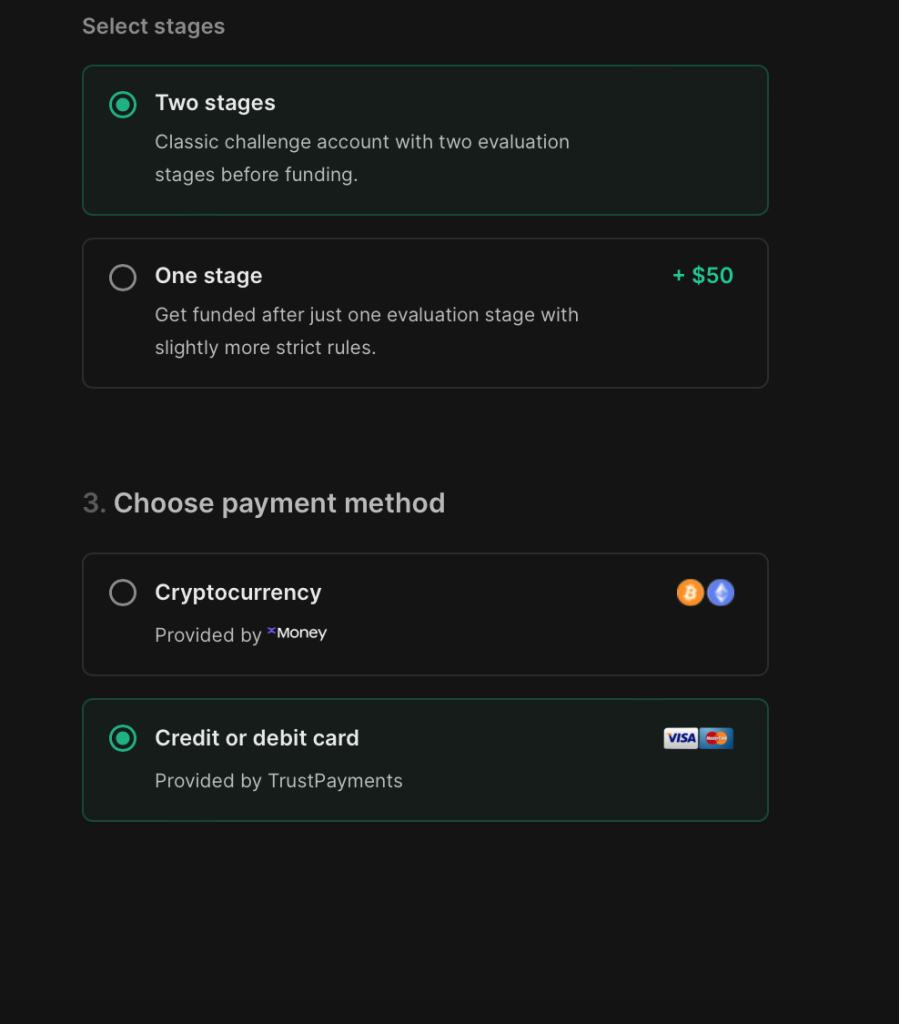Click the '+ $50' price label
The height and width of the screenshot is (1024, 899).
coord(702,275)
